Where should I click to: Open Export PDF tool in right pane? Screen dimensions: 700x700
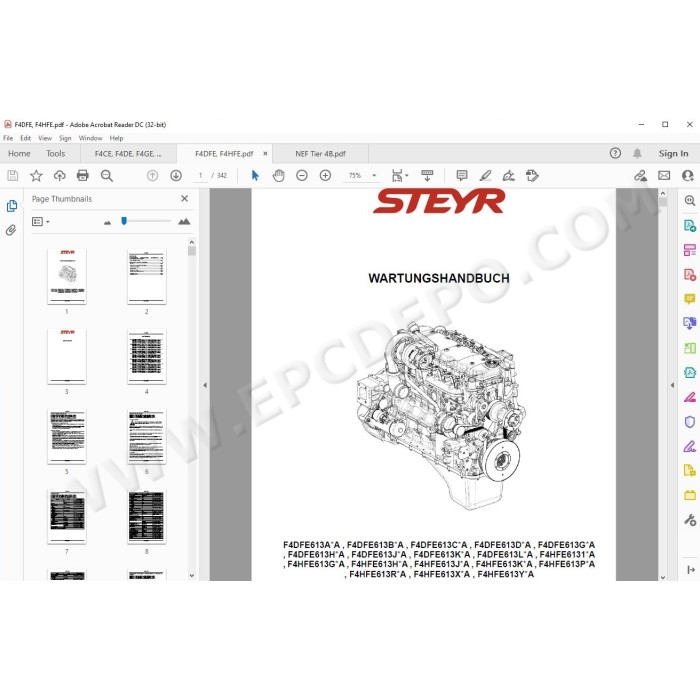coord(690,225)
